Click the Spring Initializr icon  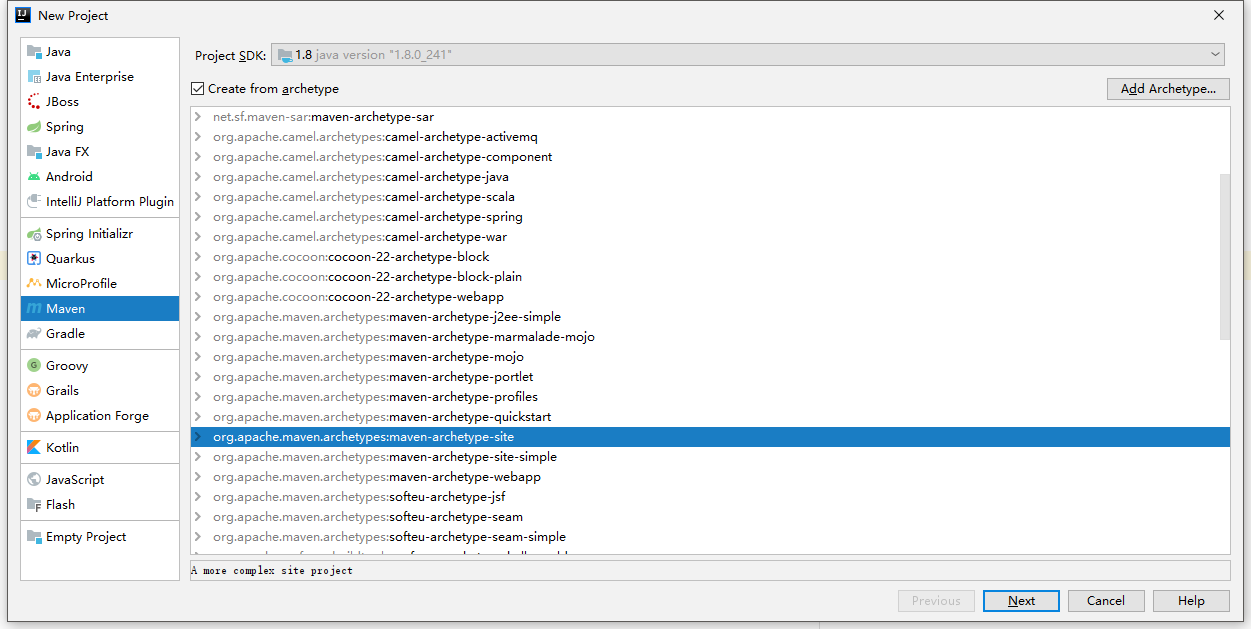point(34,234)
